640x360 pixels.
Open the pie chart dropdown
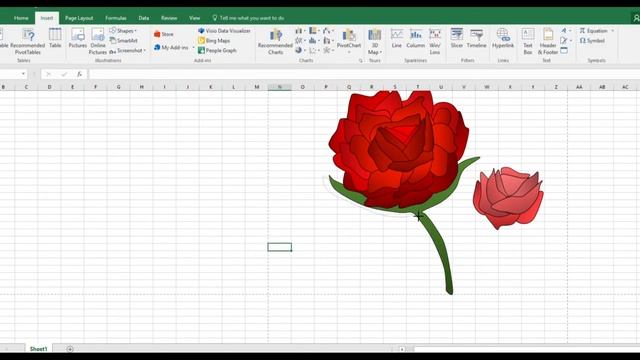(300, 50)
